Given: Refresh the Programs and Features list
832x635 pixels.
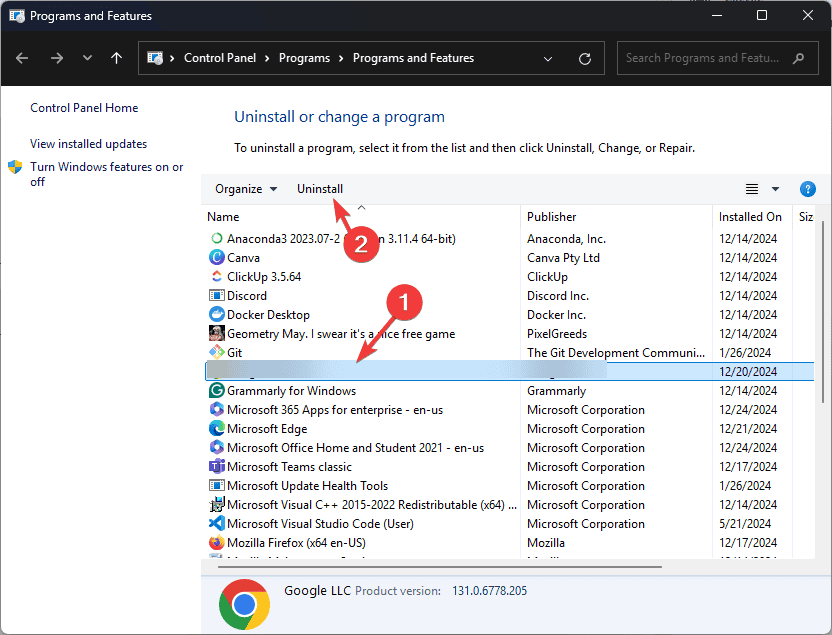Looking at the screenshot, I should (585, 58).
